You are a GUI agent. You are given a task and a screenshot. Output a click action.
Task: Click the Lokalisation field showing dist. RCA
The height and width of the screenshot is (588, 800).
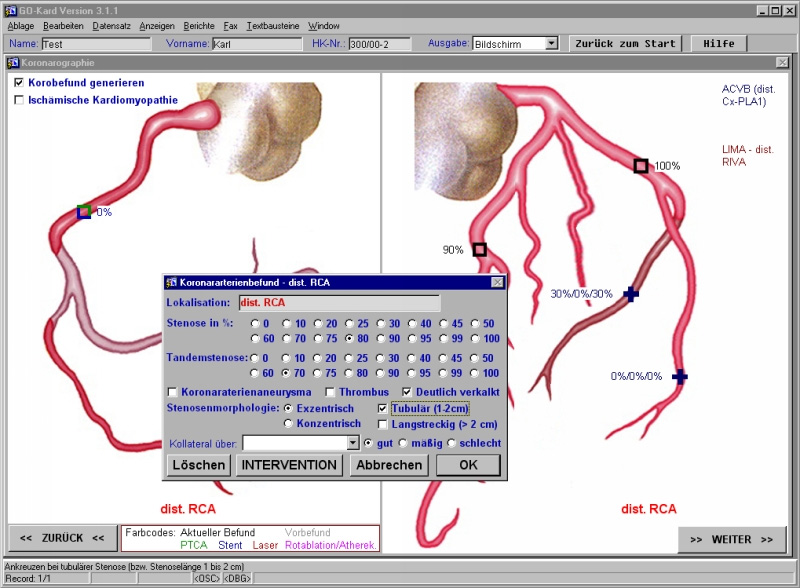click(339, 303)
